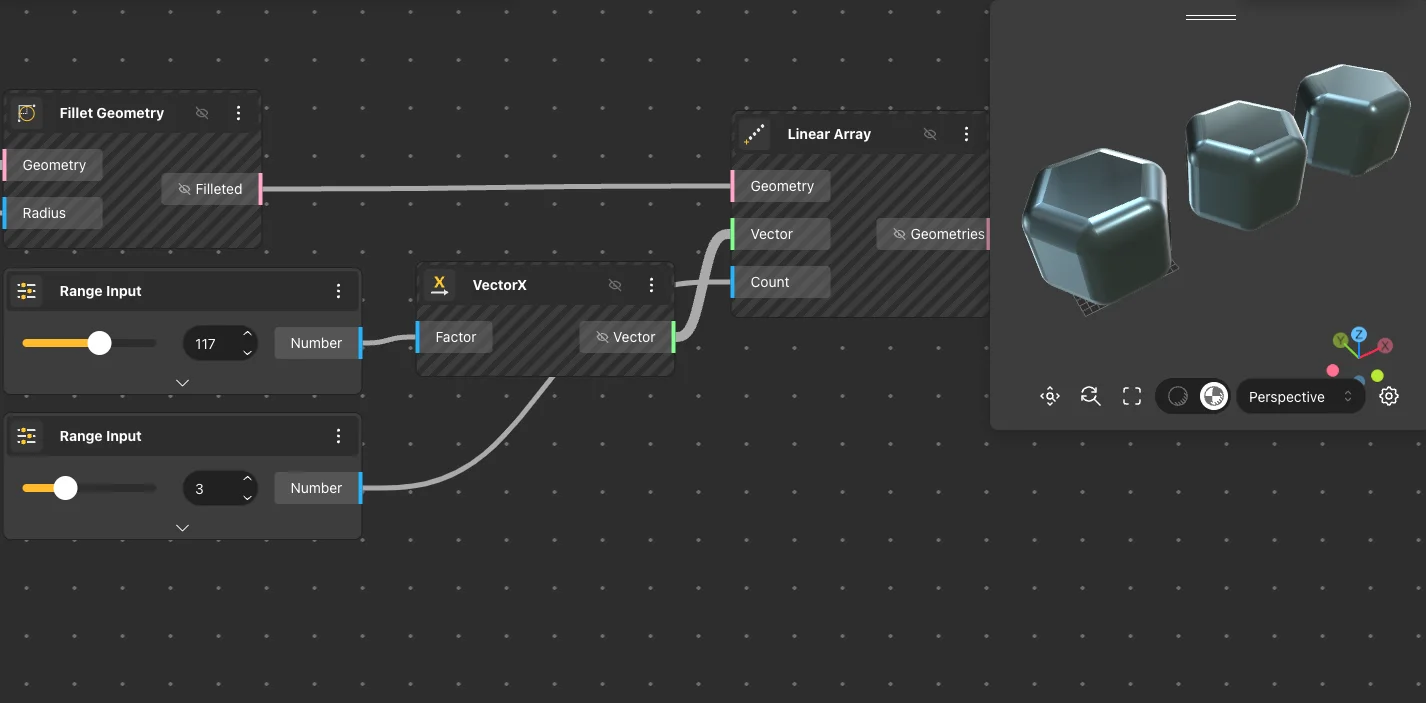Screen dimensions: 1426x703
Task: Toggle visibility of the Linear Array node
Action: [x=930, y=134]
